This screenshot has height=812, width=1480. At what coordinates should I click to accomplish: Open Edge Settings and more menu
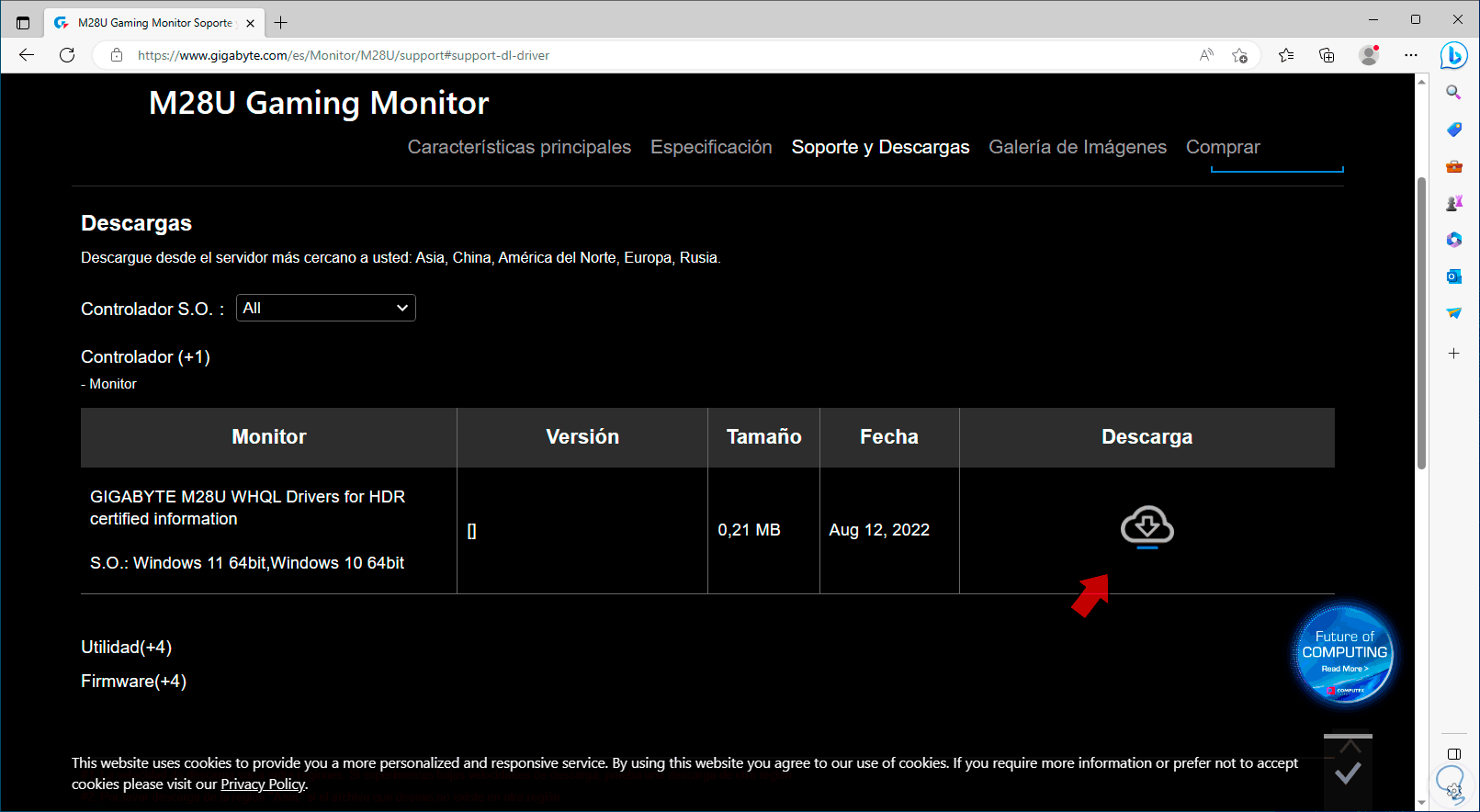pos(1411,55)
